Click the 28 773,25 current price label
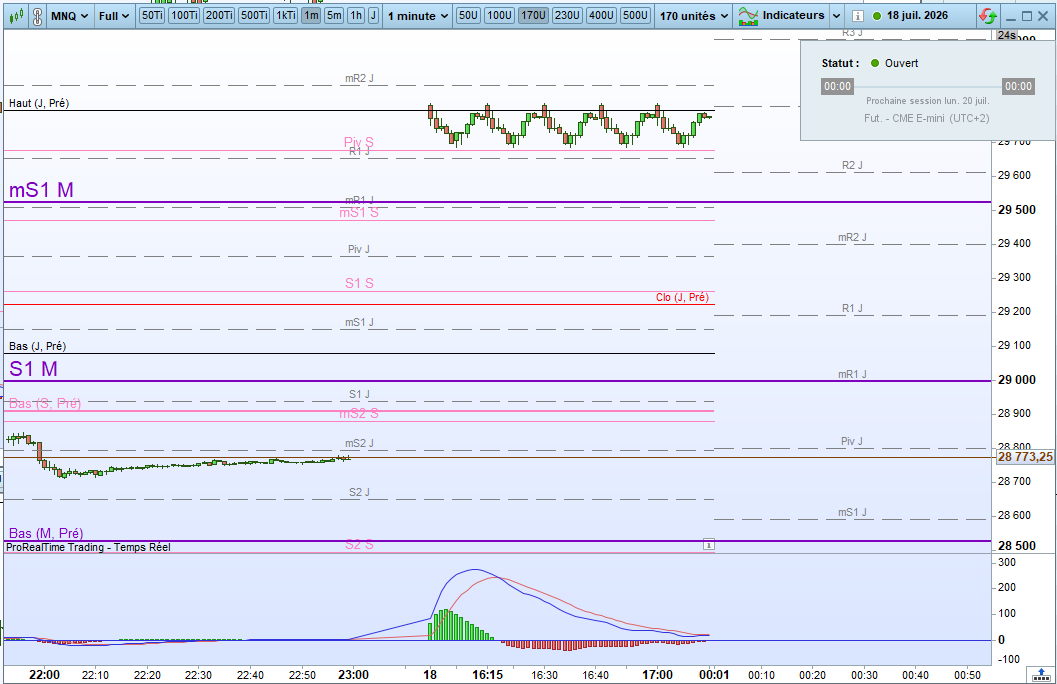Viewport: 1057px width, 684px height. coord(1025,457)
